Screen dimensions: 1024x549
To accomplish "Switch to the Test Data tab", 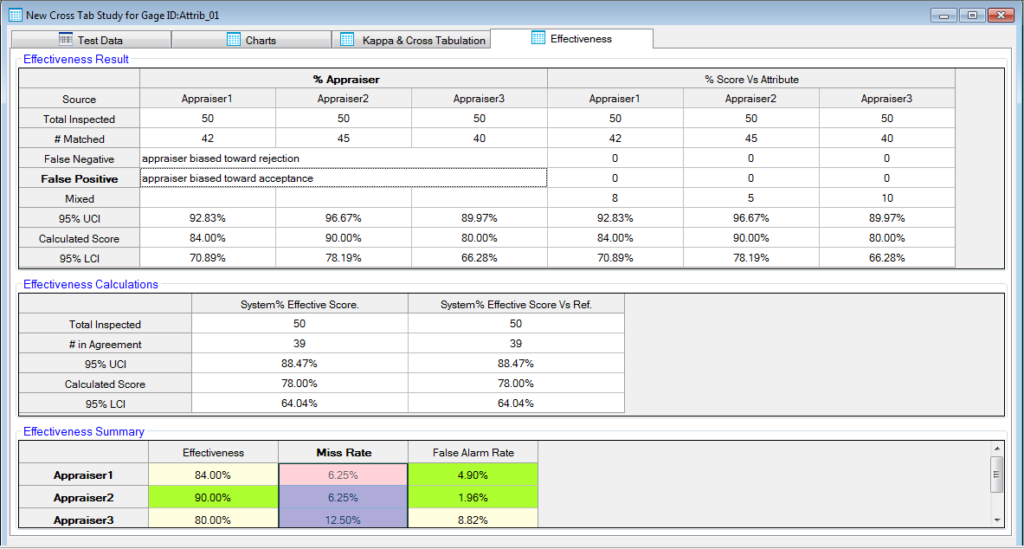I will click(100, 40).
